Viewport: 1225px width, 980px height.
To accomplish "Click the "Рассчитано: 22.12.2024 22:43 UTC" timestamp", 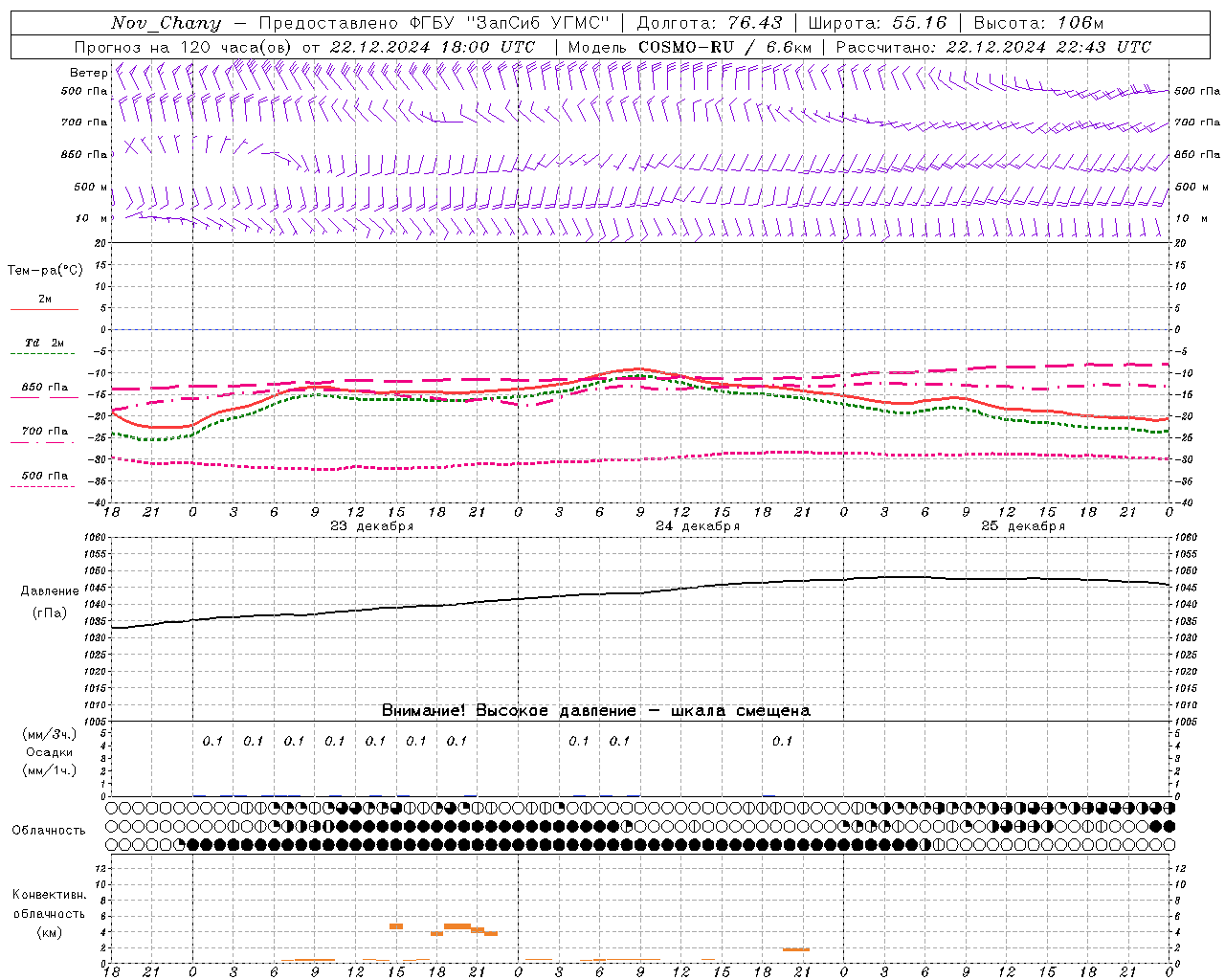I will pos(993,47).
